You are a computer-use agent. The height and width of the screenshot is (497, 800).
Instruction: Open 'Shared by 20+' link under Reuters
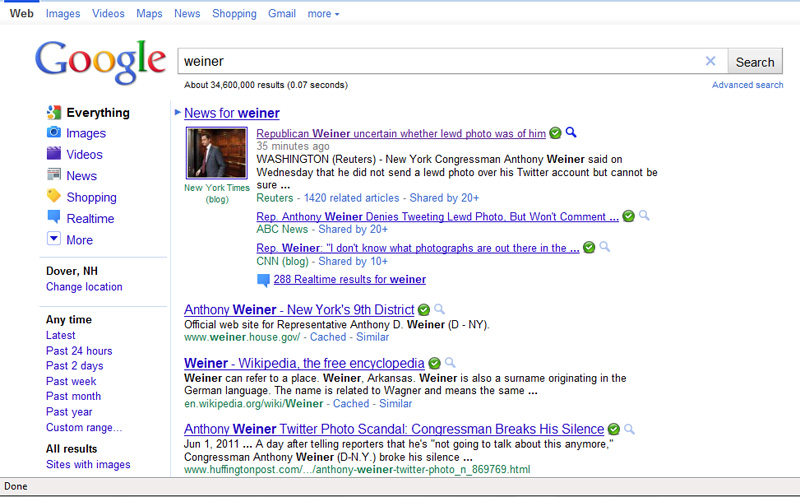click(x=444, y=198)
